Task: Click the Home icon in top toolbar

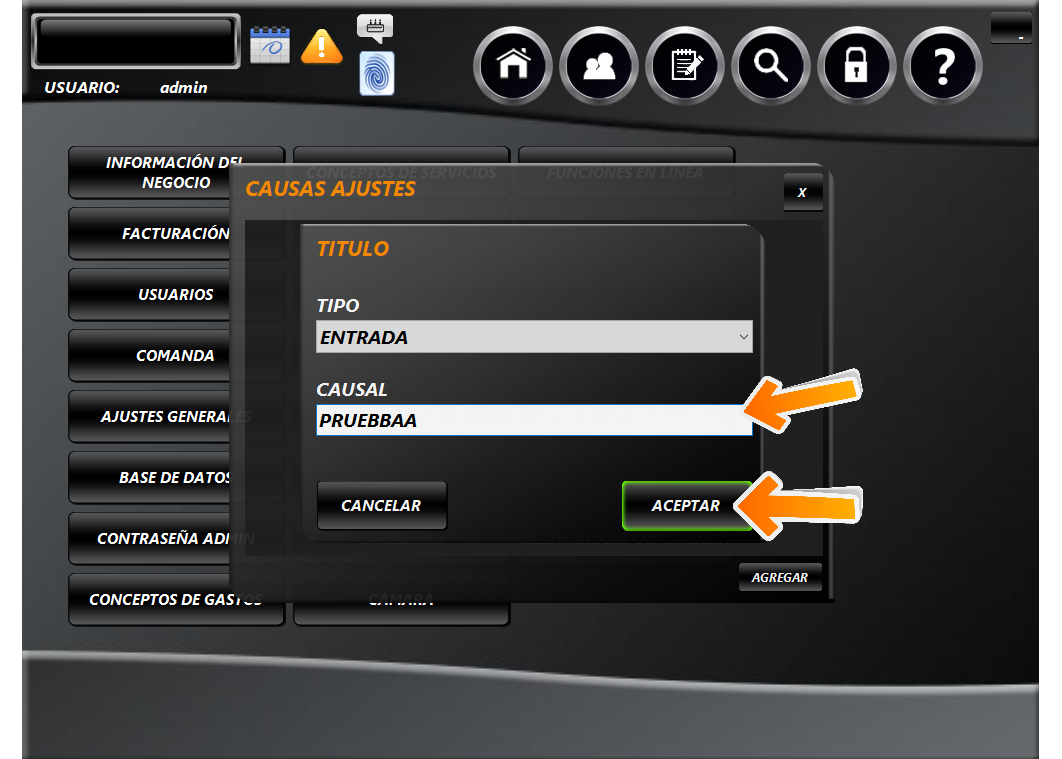Action: [513, 67]
